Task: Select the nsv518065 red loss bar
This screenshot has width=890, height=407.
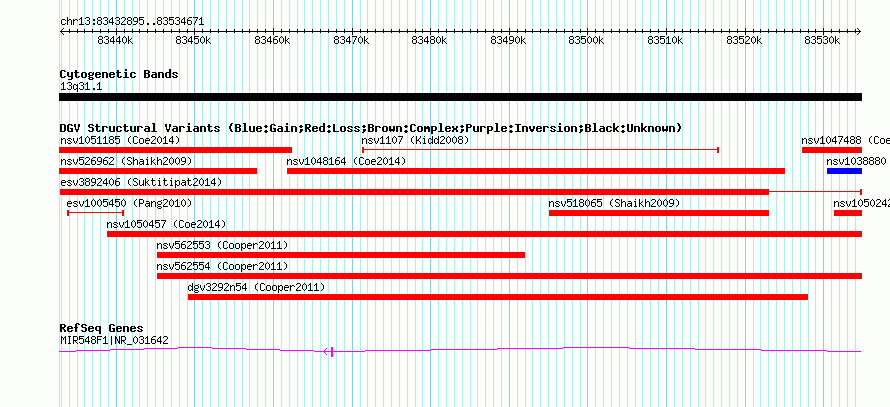Action: [x=658, y=213]
